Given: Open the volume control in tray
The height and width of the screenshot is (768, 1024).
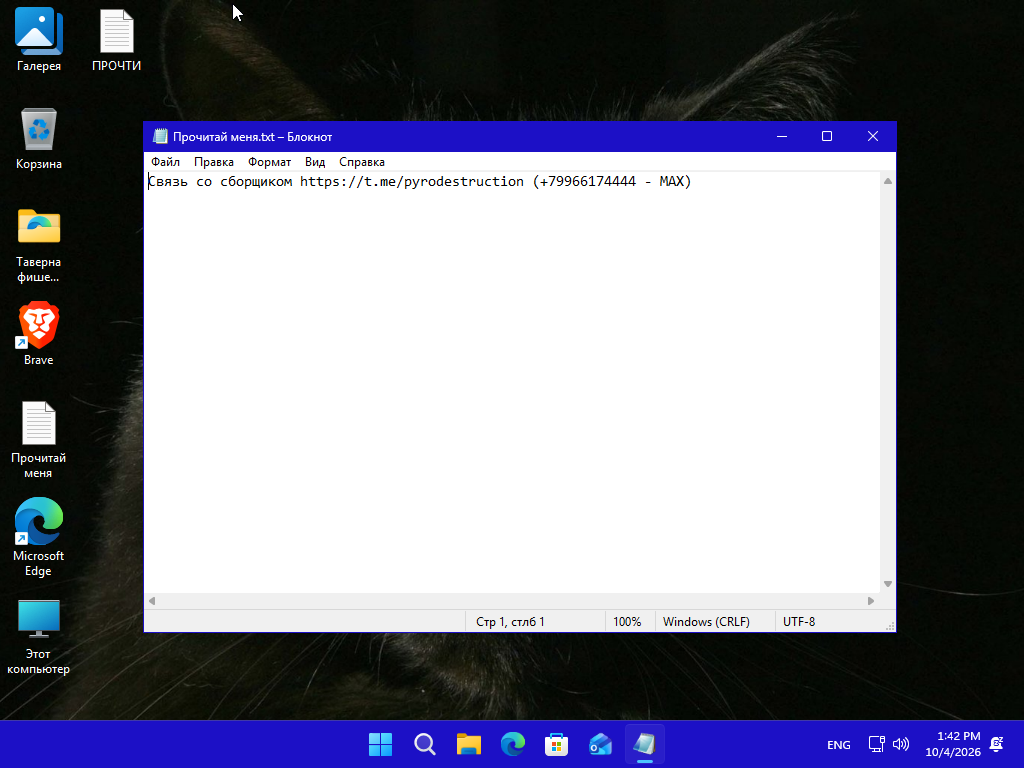Looking at the screenshot, I should pyautogui.click(x=901, y=744).
